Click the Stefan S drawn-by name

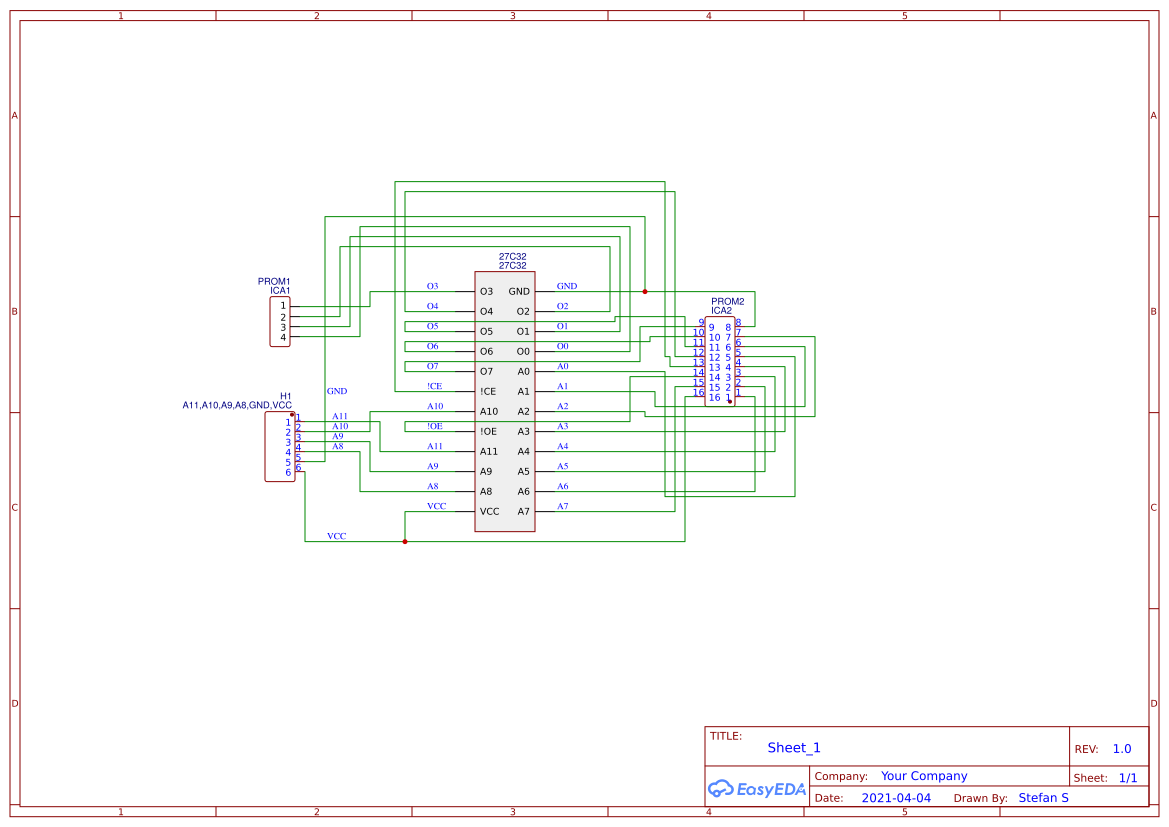pos(1044,797)
